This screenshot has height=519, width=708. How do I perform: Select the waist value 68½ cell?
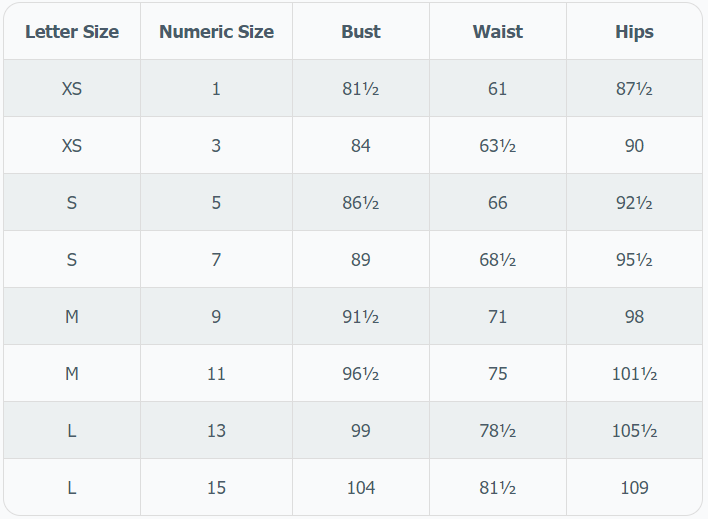(498, 259)
